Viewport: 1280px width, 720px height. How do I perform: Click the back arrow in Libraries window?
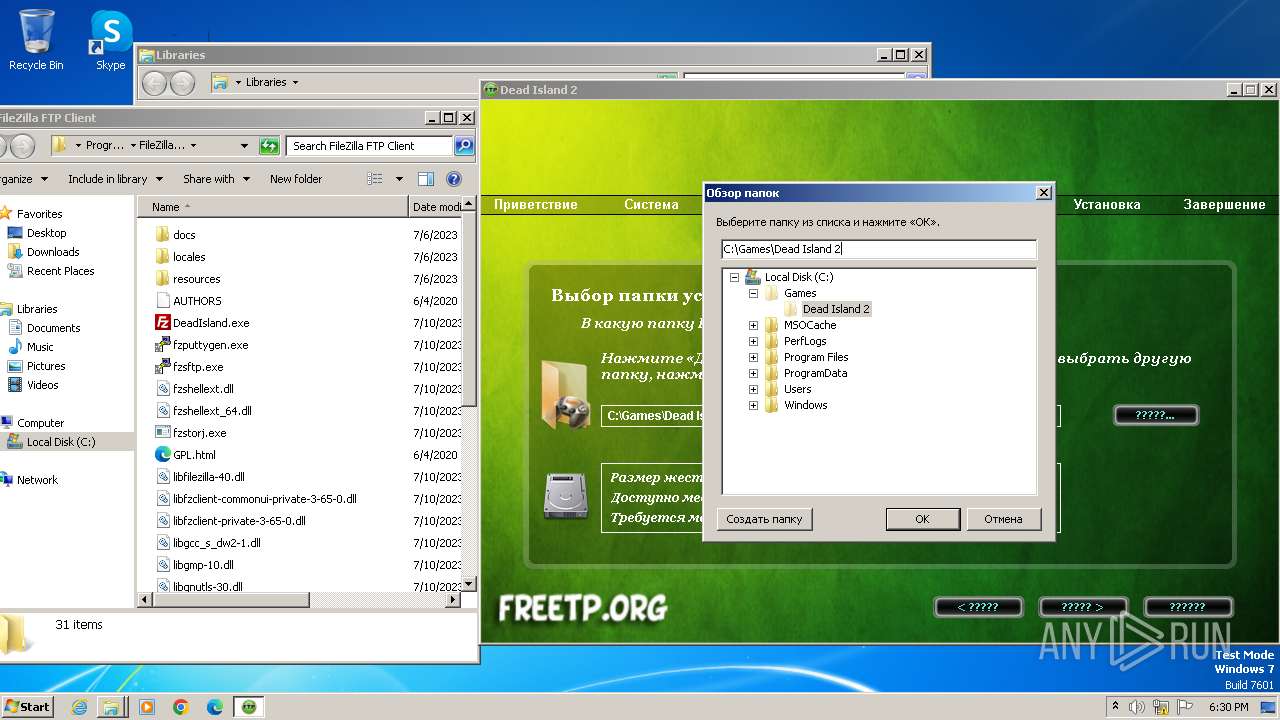154,83
